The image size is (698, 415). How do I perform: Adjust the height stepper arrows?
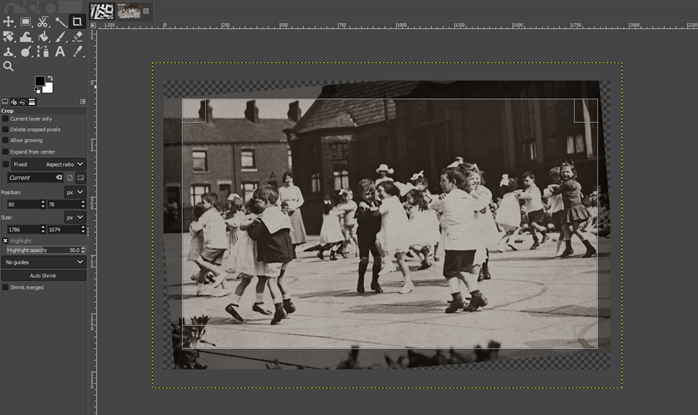[x=83, y=230]
